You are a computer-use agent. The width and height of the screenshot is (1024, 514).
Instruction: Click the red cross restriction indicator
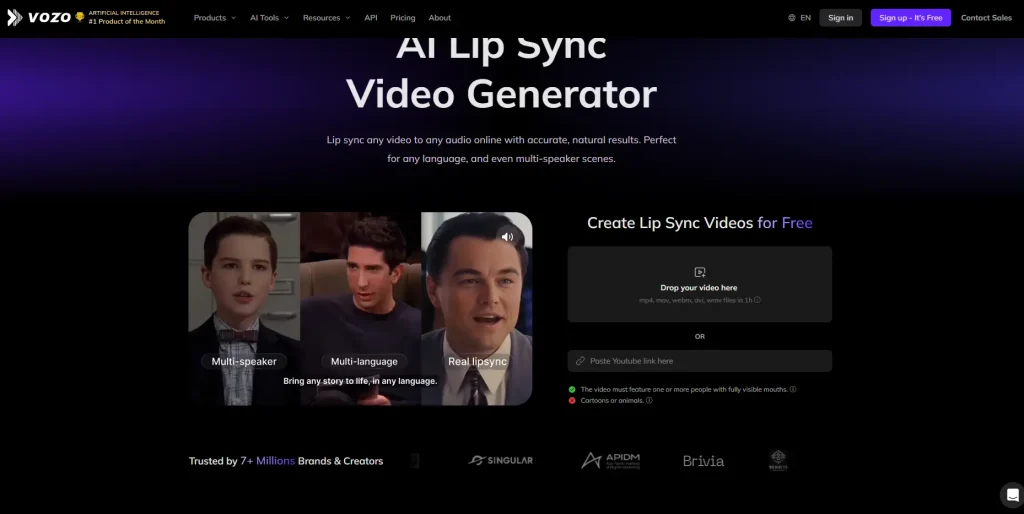pyautogui.click(x=572, y=400)
